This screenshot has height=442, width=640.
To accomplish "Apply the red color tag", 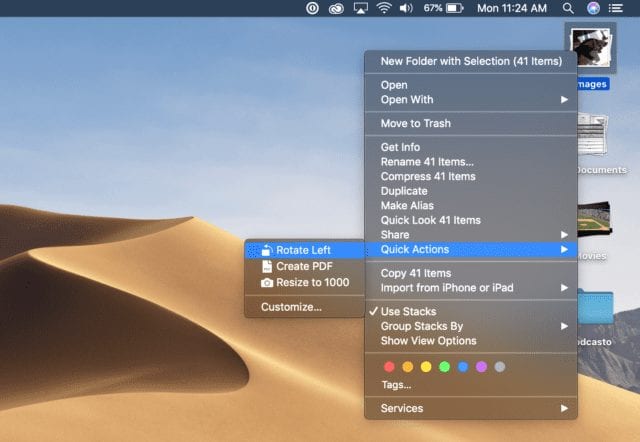I will tap(390, 367).
